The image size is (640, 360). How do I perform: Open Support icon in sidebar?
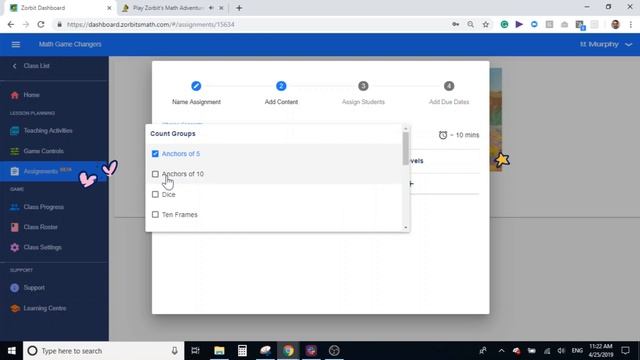coord(15,288)
